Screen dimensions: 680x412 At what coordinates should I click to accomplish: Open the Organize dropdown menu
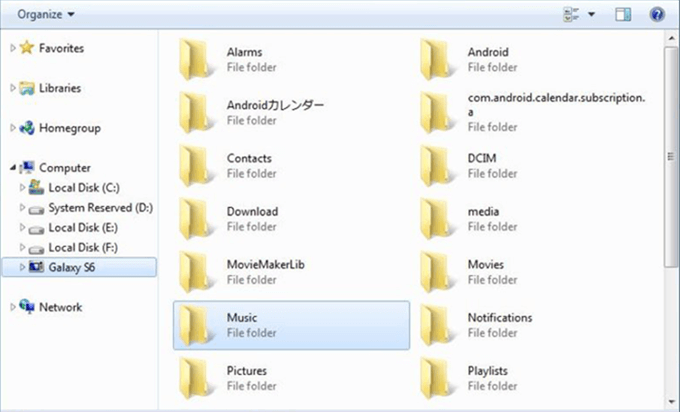click(x=45, y=14)
